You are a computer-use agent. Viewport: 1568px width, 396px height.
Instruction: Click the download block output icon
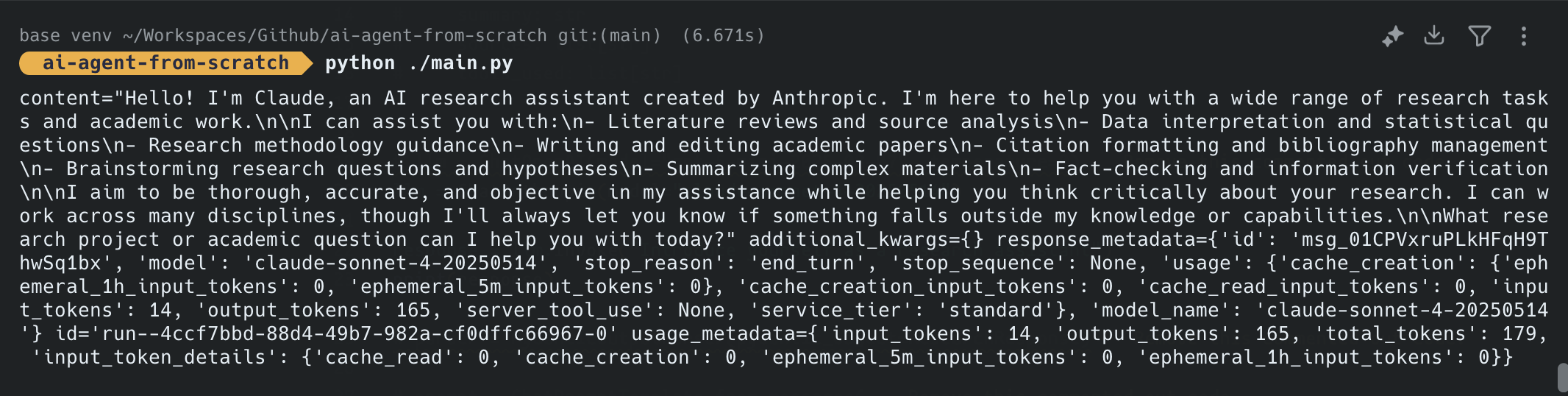click(x=1434, y=35)
